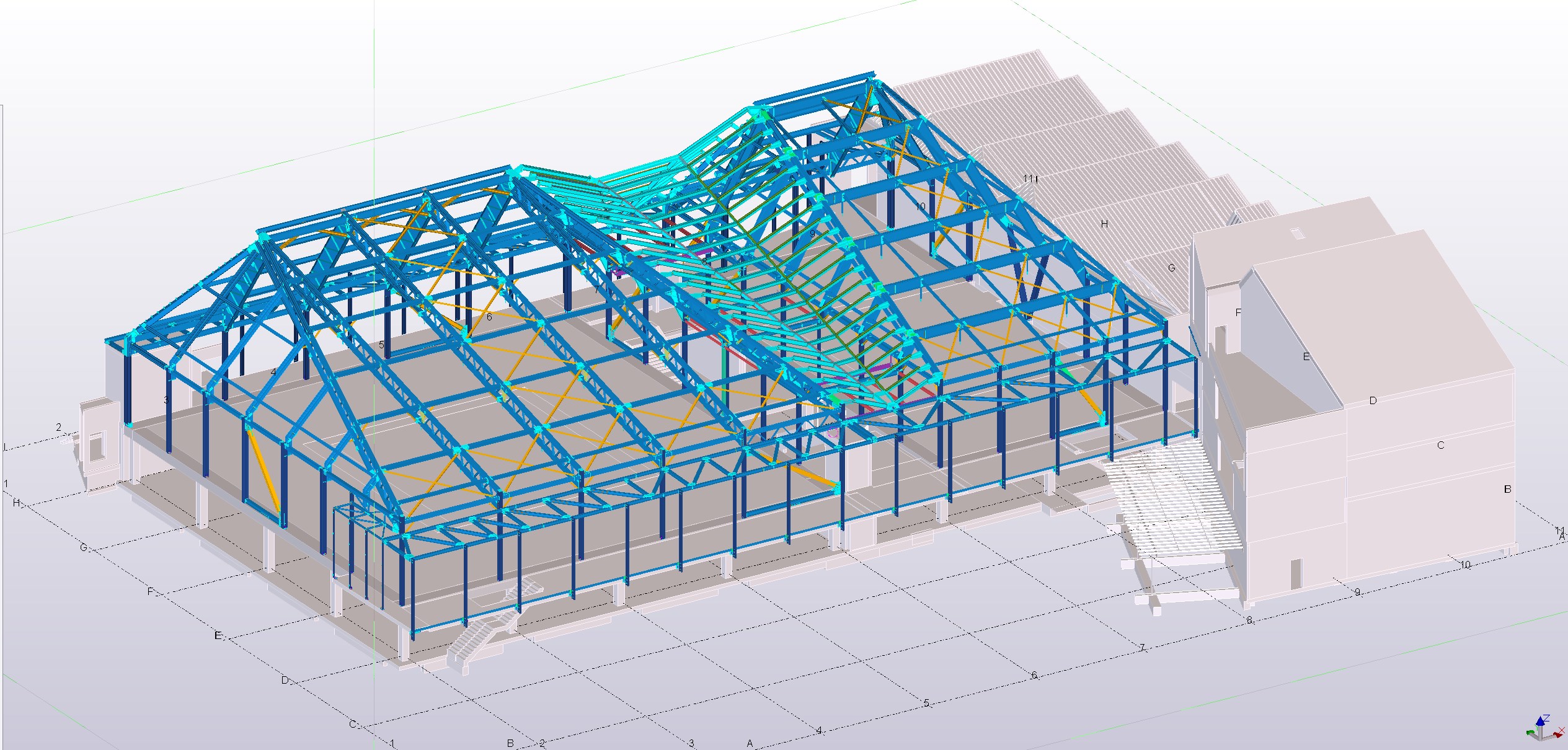1568x750 pixels.
Task: Click grid label E on left side
Action: click(x=218, y=636)
